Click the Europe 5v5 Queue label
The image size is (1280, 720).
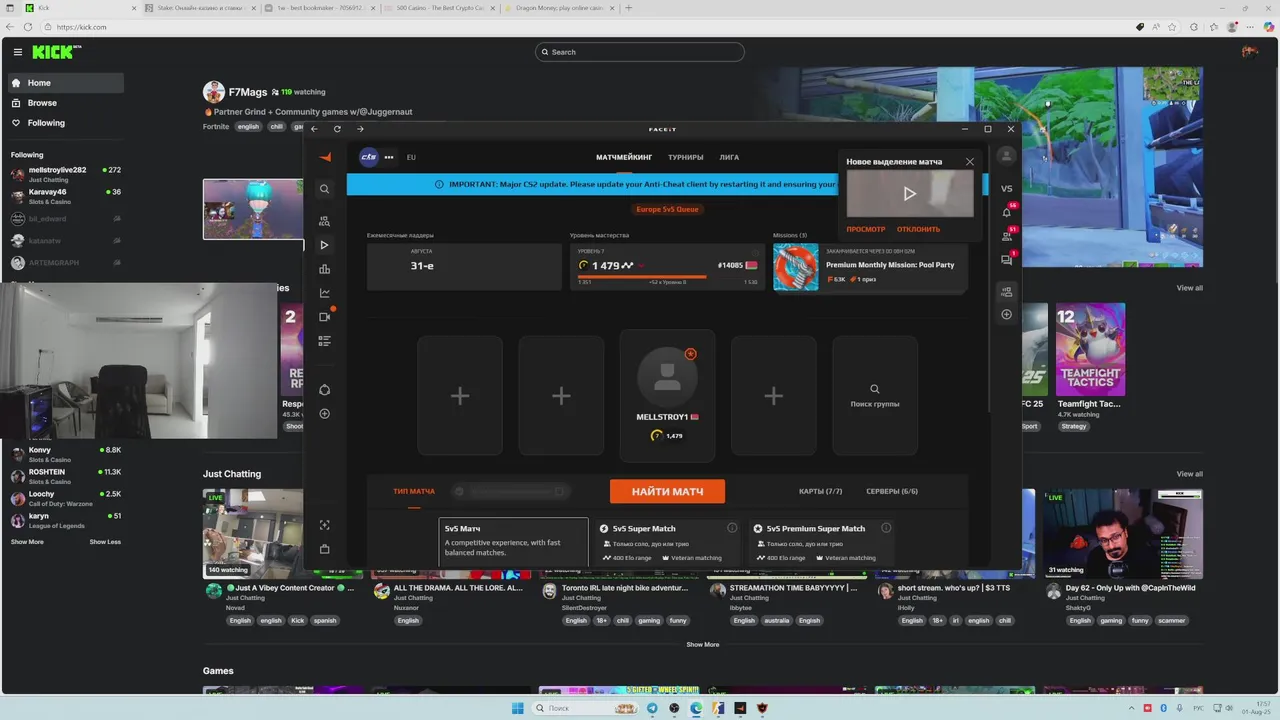(x=667, y=209)
